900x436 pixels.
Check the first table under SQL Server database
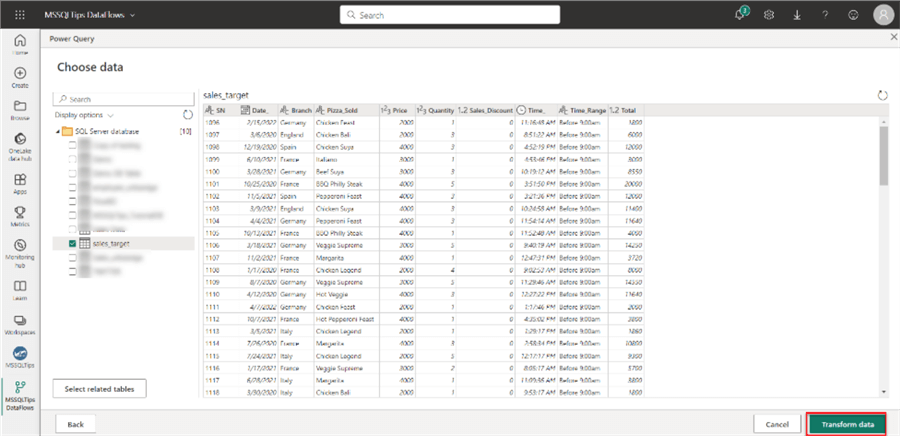[x=72, y=146]
